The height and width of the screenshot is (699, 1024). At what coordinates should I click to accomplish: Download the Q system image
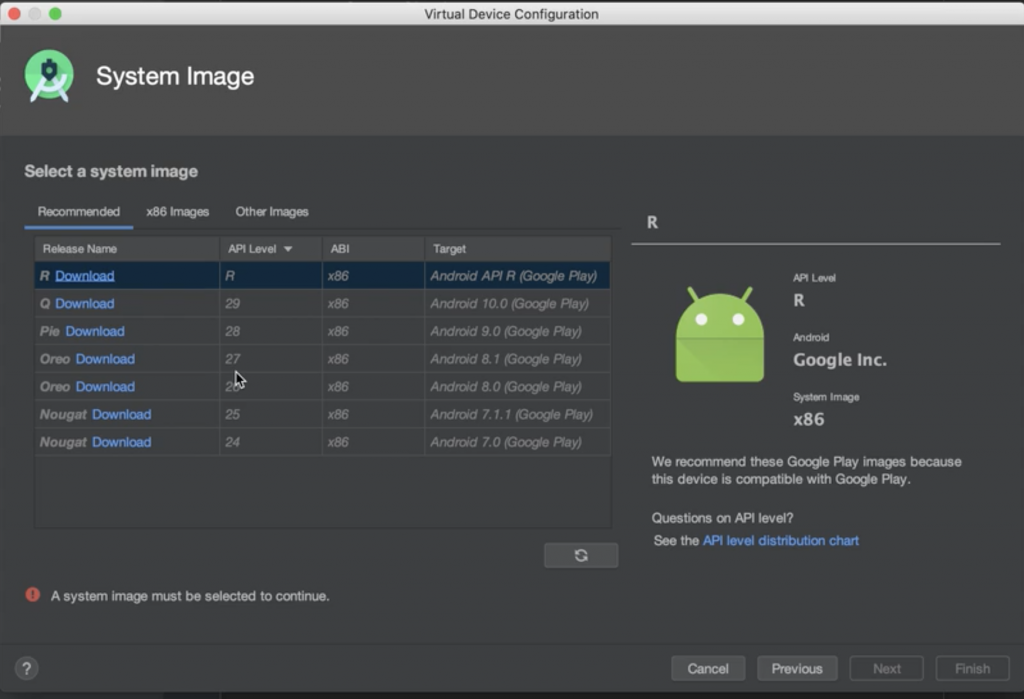coord(85,304)
